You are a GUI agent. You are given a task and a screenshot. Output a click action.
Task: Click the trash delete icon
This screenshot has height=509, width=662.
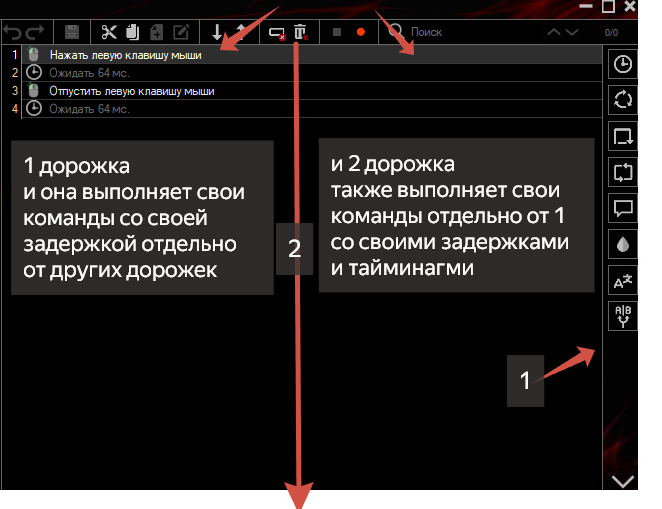tap(301, 32)
